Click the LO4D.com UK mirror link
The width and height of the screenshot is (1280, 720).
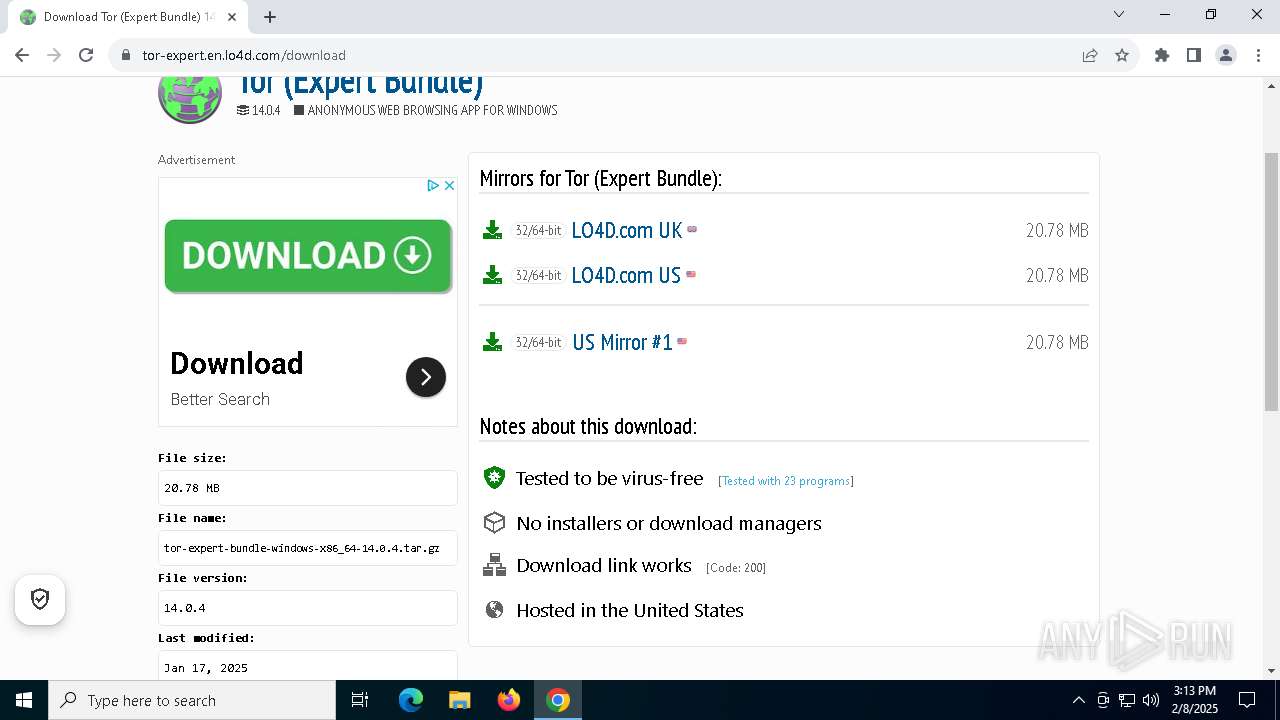point(626,230)
